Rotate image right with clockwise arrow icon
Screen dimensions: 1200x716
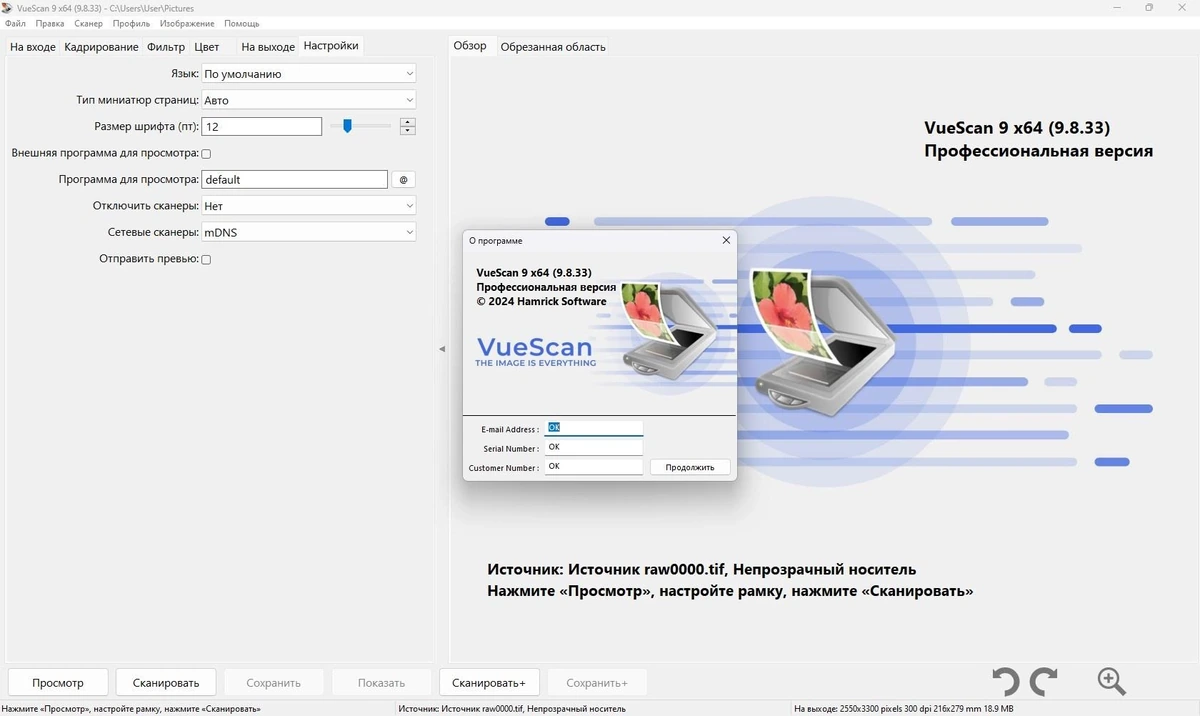pos(1044,682)
